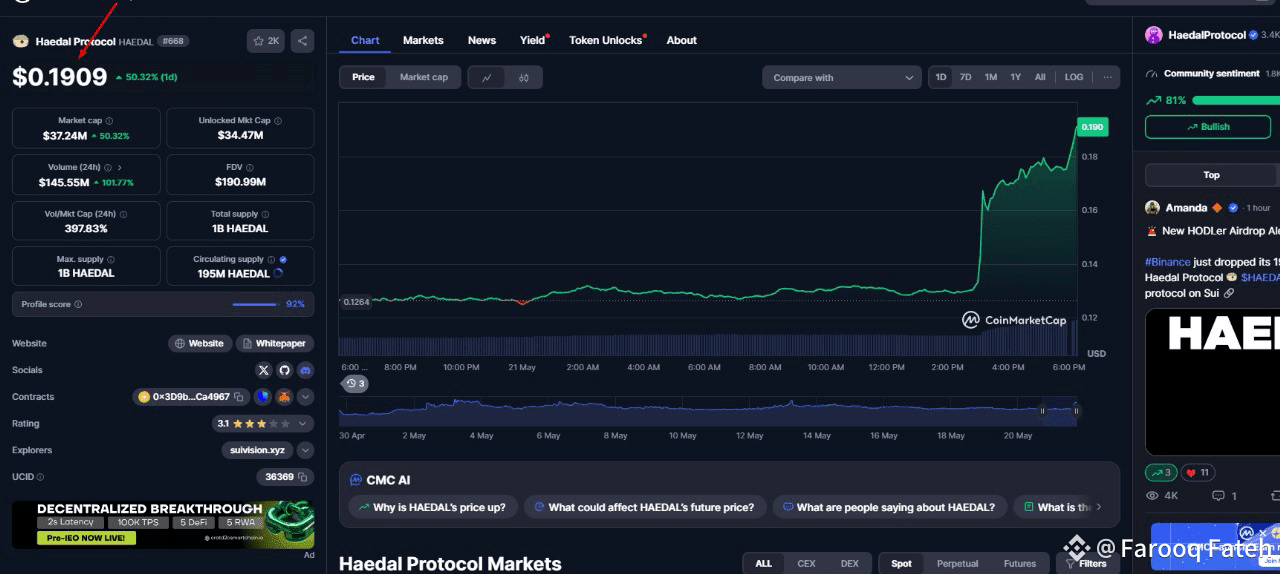Open the About tab
1280x574 pixels.
point(681,40)
